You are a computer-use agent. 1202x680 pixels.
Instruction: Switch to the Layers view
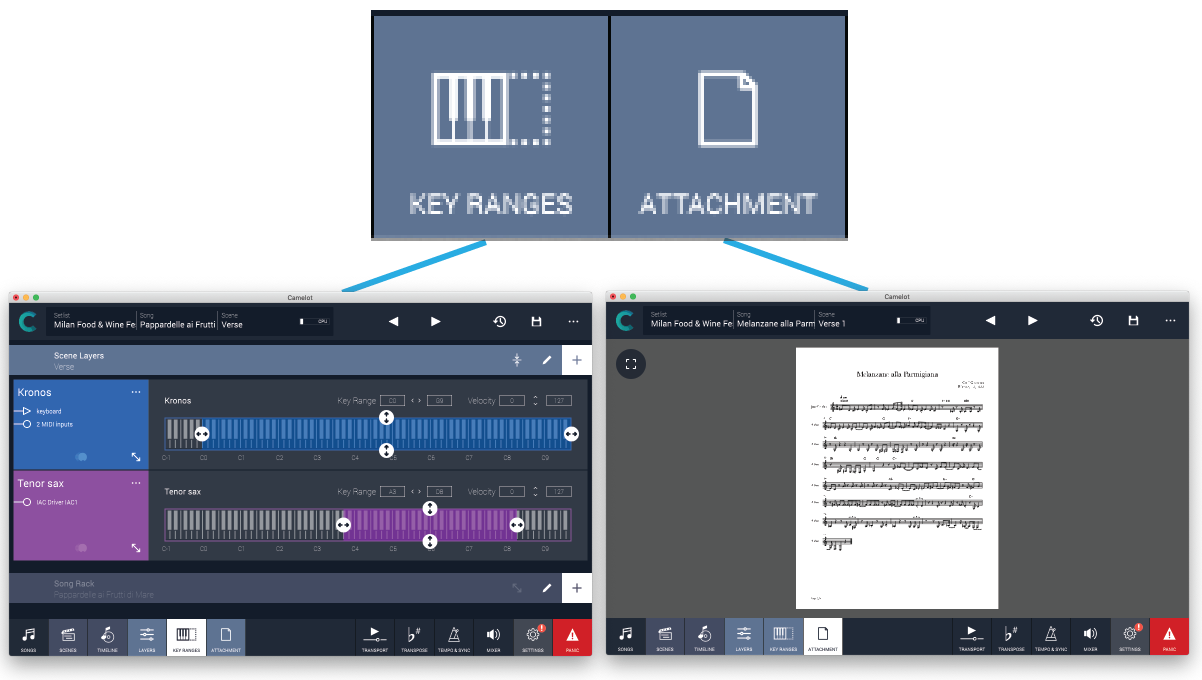146,637
